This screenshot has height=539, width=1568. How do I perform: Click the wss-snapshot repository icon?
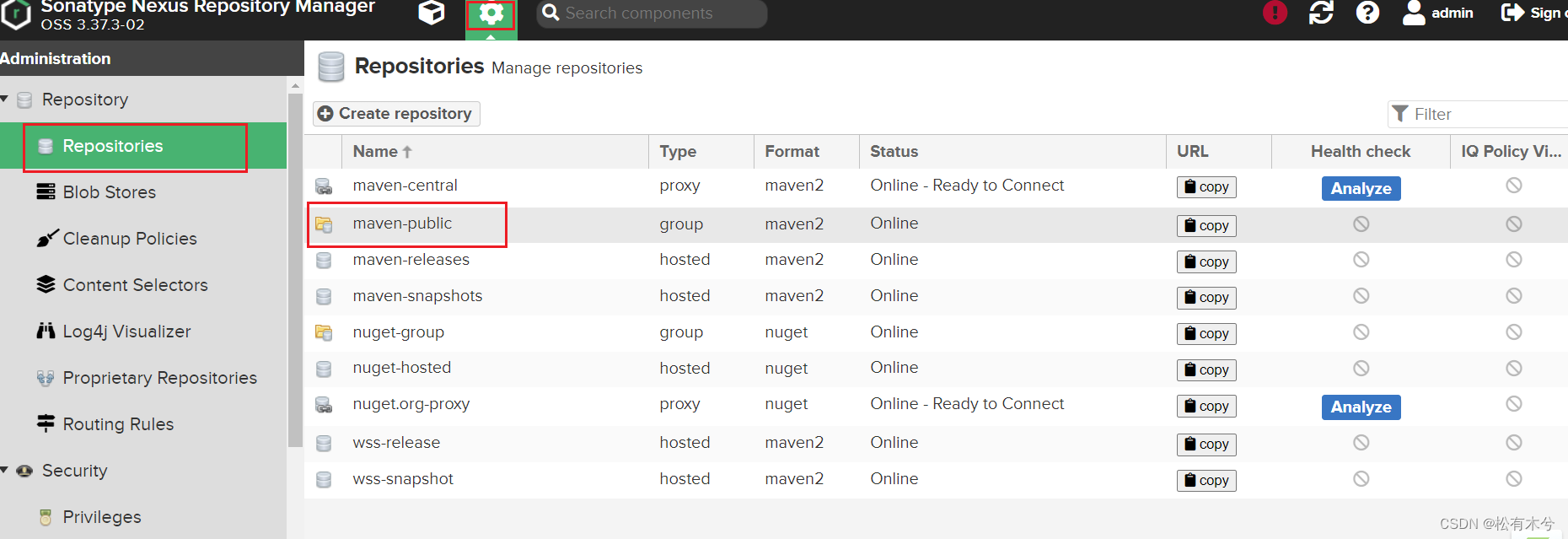[x=324, y=480]
